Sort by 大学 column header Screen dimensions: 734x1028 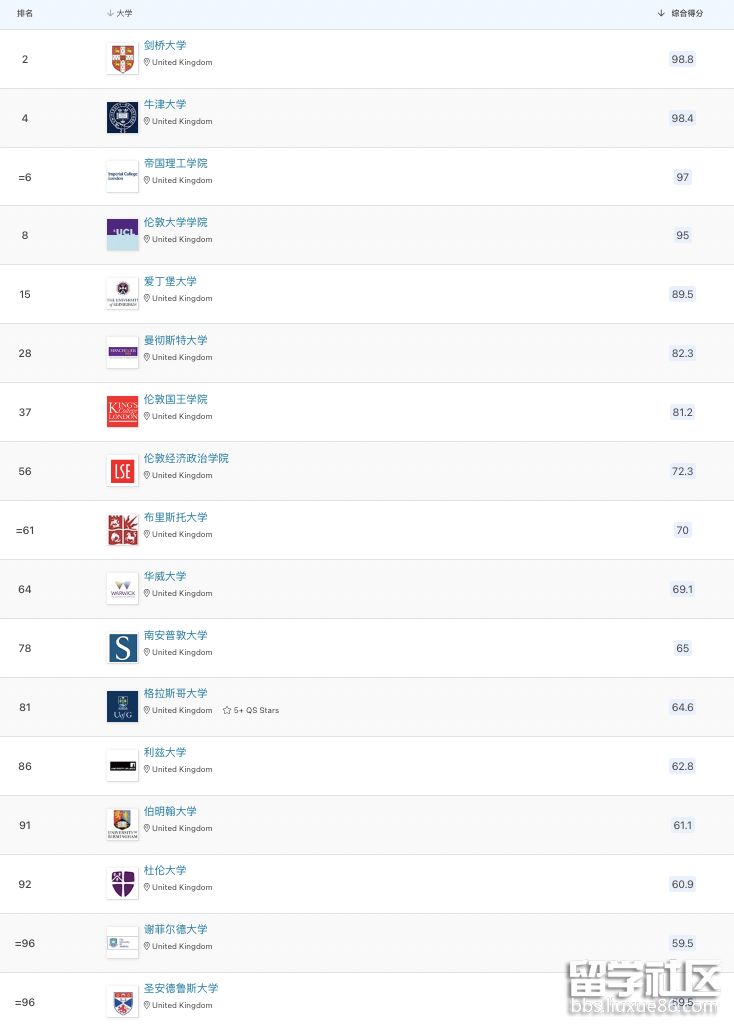(x=120, y=13)
